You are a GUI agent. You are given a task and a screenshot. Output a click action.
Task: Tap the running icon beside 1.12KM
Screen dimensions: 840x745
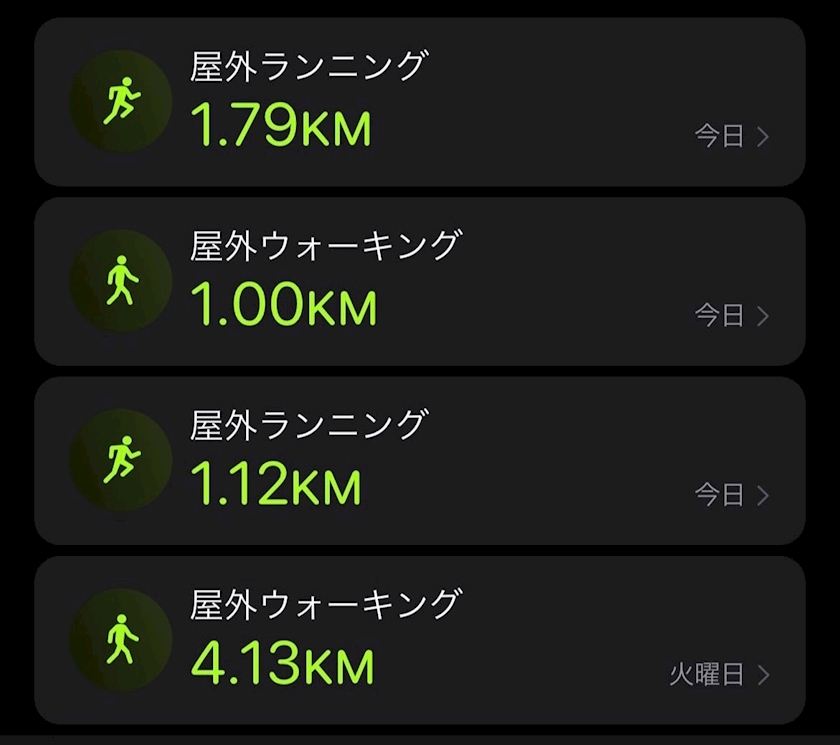click(x=121, y=461)
